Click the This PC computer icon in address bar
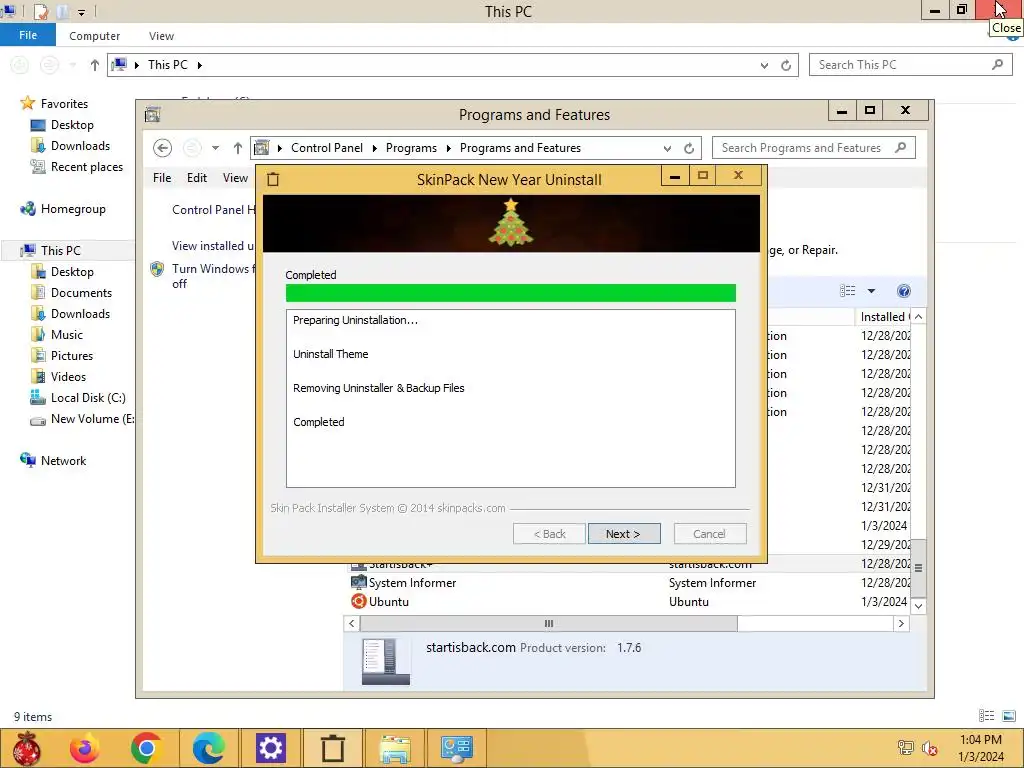 coord(120,65)
